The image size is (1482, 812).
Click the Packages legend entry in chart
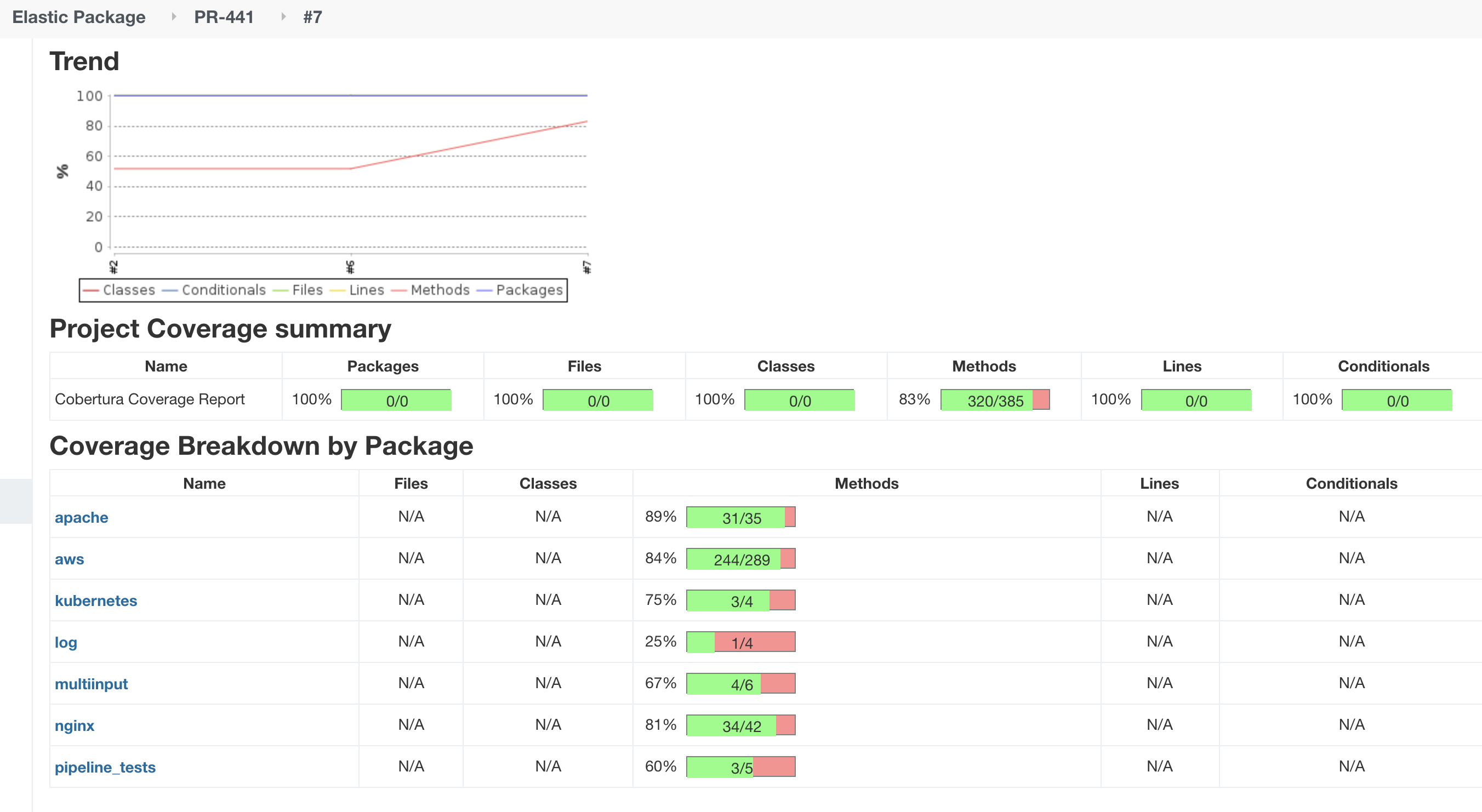[528, 290]
